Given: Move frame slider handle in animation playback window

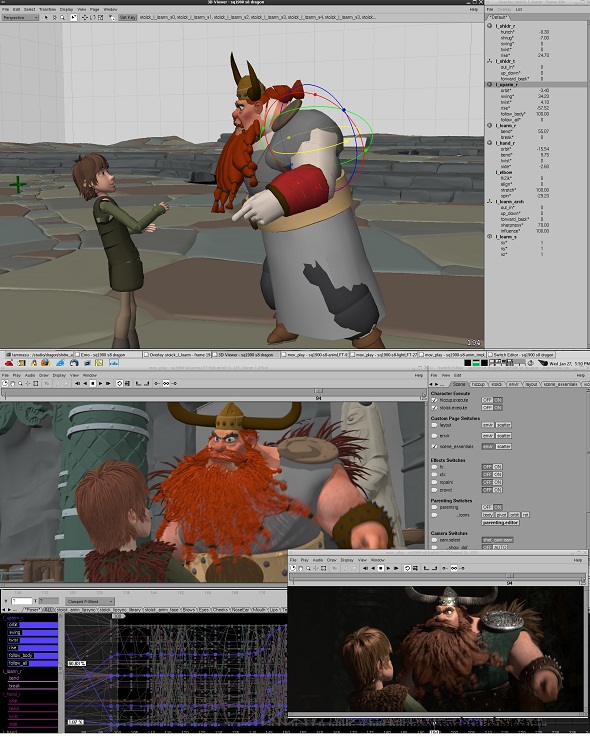Looking at the screenshot, I should coord(319,391).
